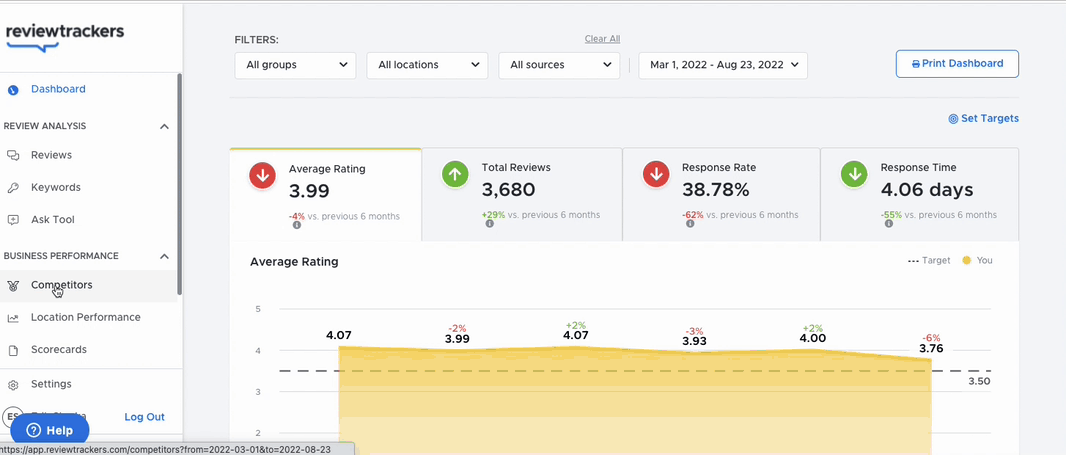
Task: Click the Reviews chat bubbles icon
Action: [x=13, y=156]
